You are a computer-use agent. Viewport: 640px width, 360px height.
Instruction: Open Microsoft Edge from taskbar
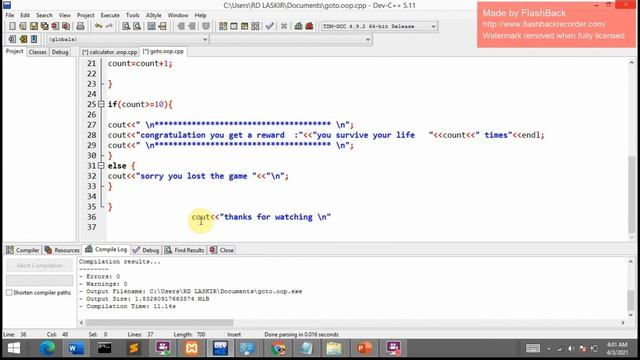(x=47, y=348)
